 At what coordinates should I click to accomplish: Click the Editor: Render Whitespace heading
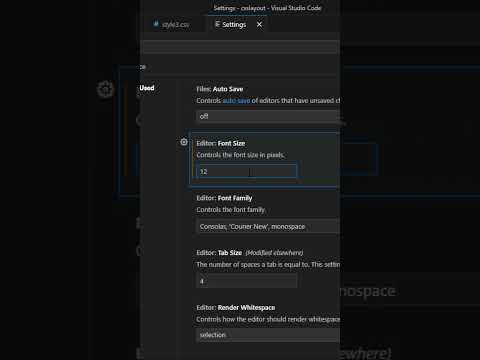(x=236, y=307)
